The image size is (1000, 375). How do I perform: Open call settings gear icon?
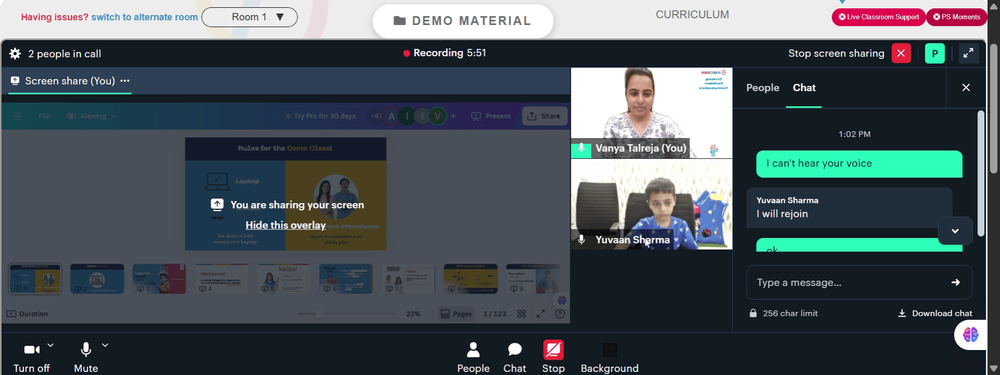pyautogui.click(x=15, y=54)
